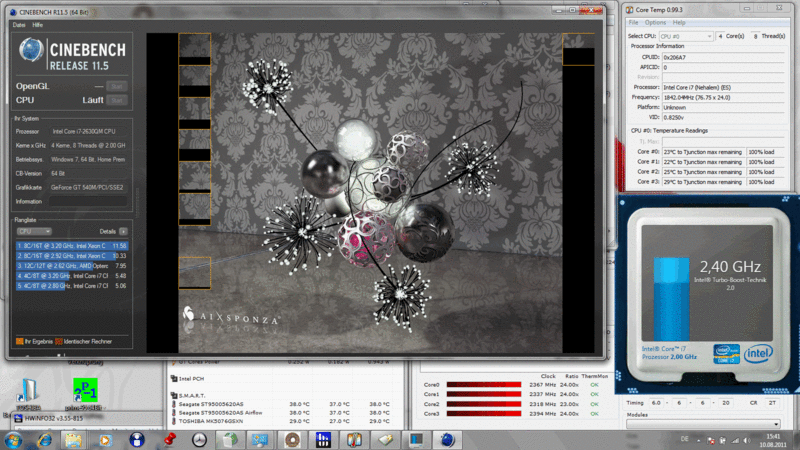Viewport: 800px width, 450px height.
Task: Click the Intel PCH sensor icon in HWiNFO
Action: (x=174, y=379)
